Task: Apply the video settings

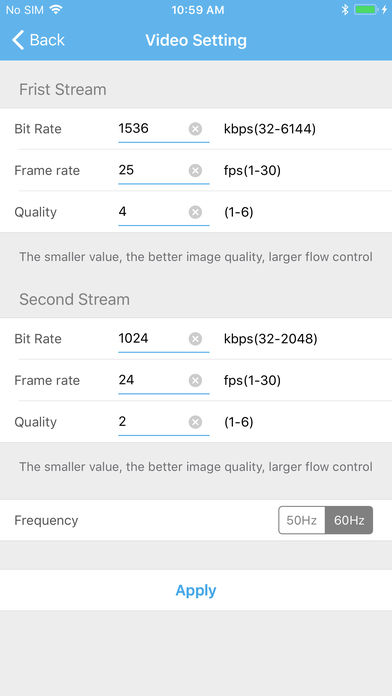Action: pos(196,590)
